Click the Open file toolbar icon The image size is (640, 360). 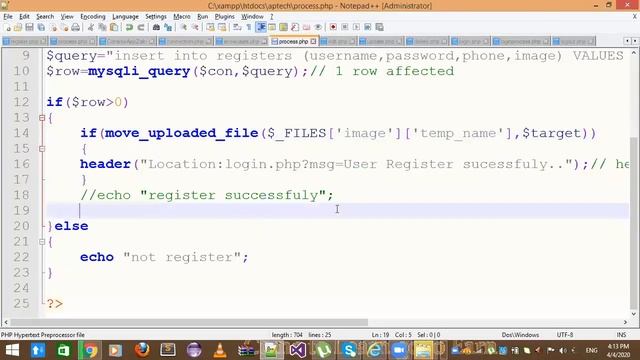click(18, 27)
